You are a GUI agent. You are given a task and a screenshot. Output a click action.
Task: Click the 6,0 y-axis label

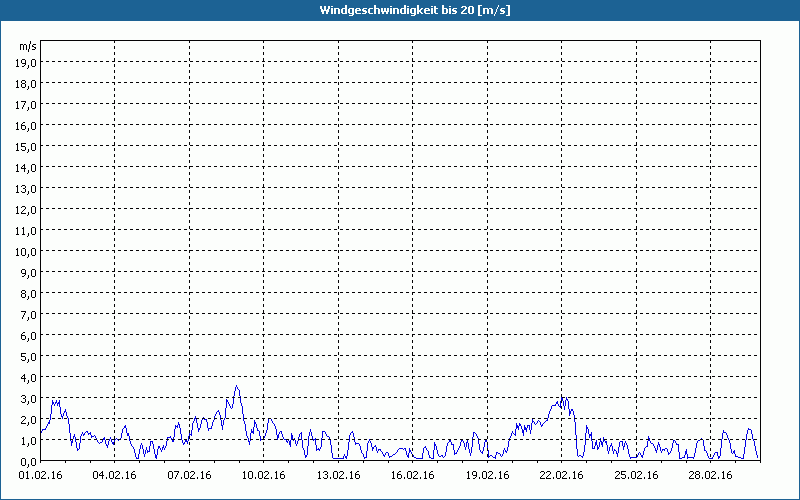(x=28, y=336)
